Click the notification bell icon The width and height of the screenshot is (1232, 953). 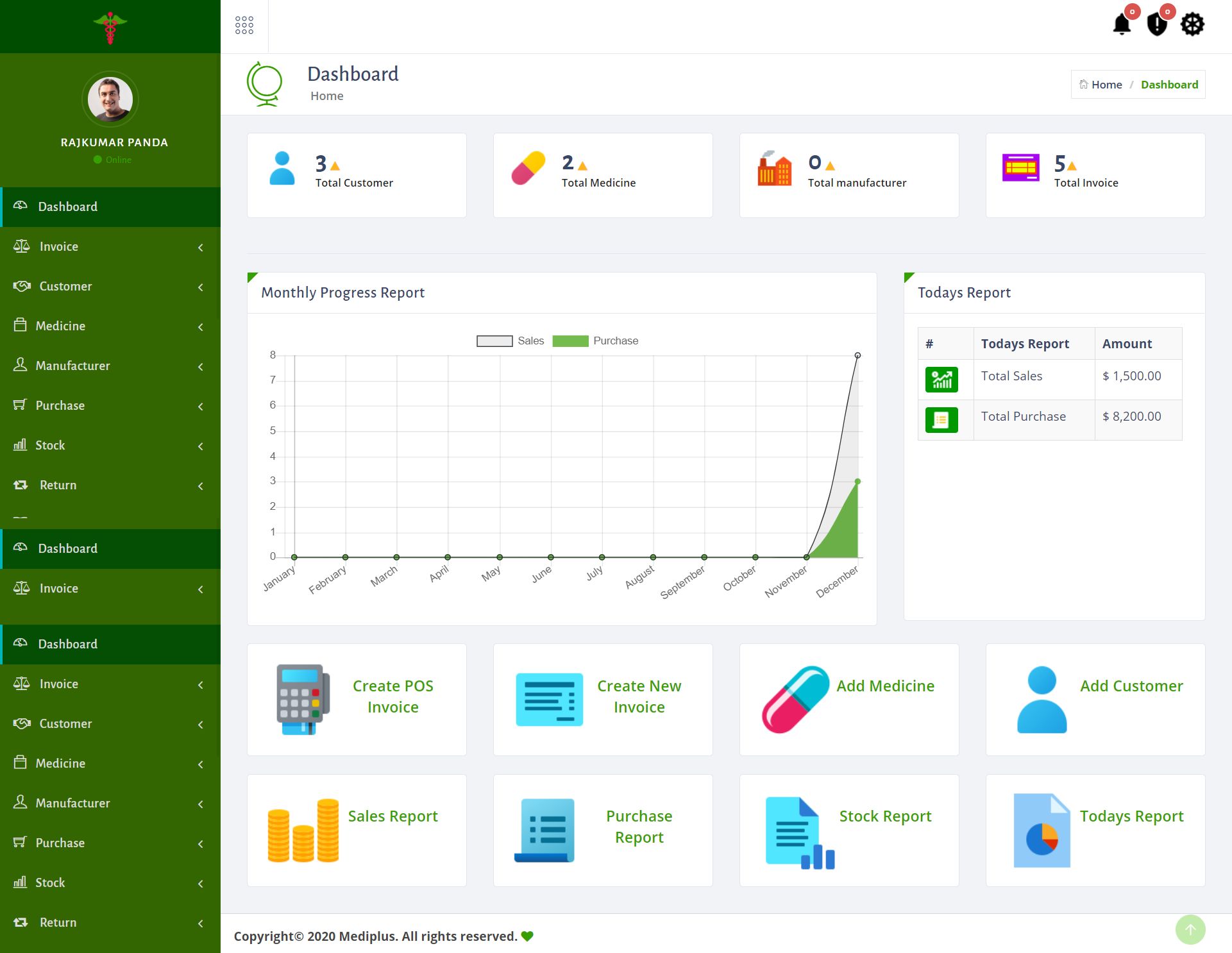(x=1121, y=25)
